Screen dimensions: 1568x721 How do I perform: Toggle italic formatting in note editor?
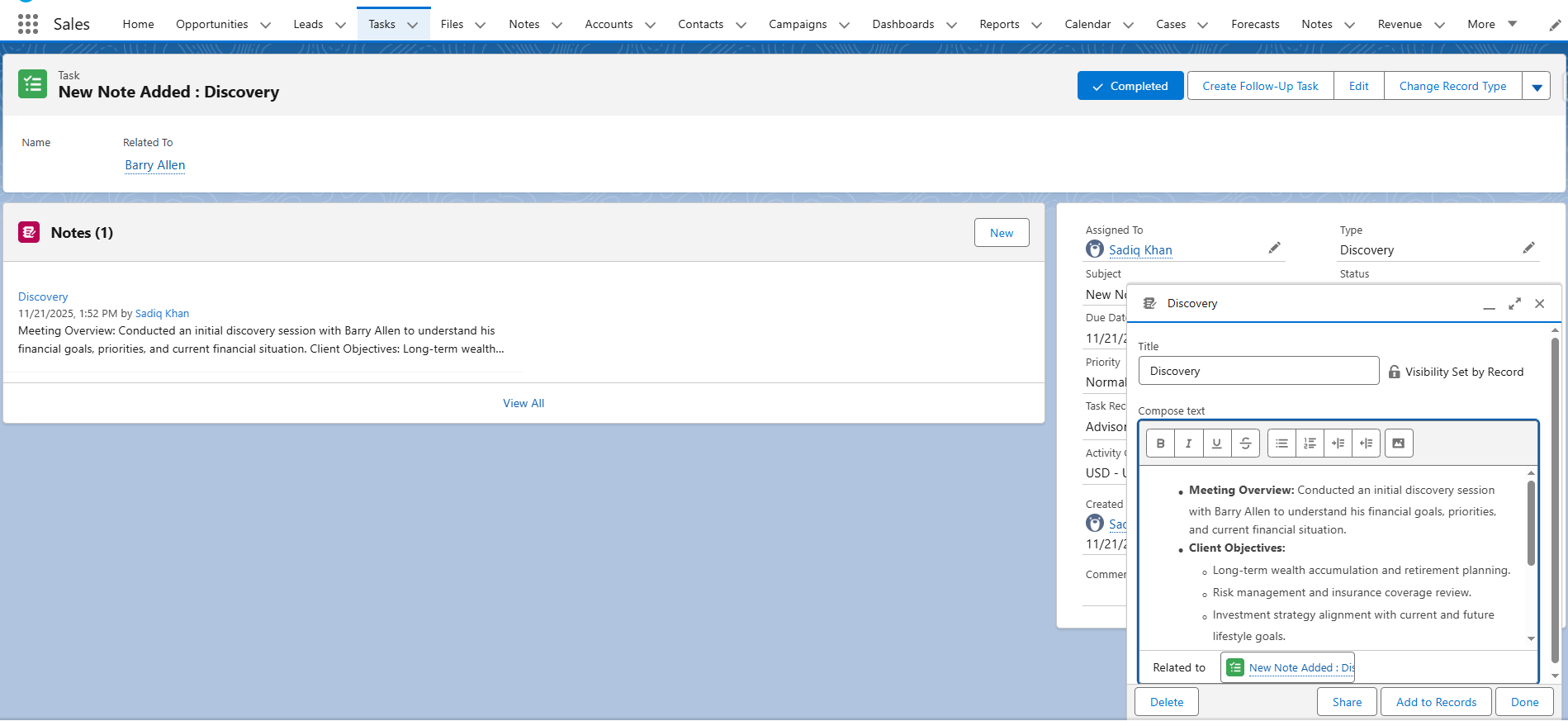[1188, 444]
